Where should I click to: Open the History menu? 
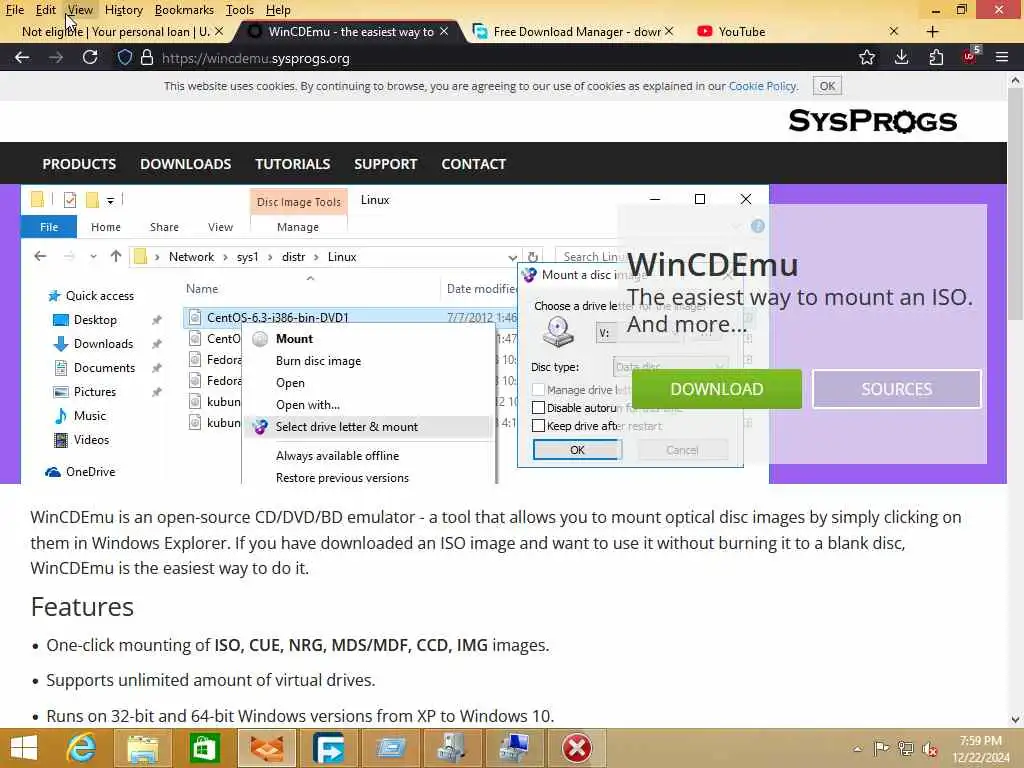(123, 10)
